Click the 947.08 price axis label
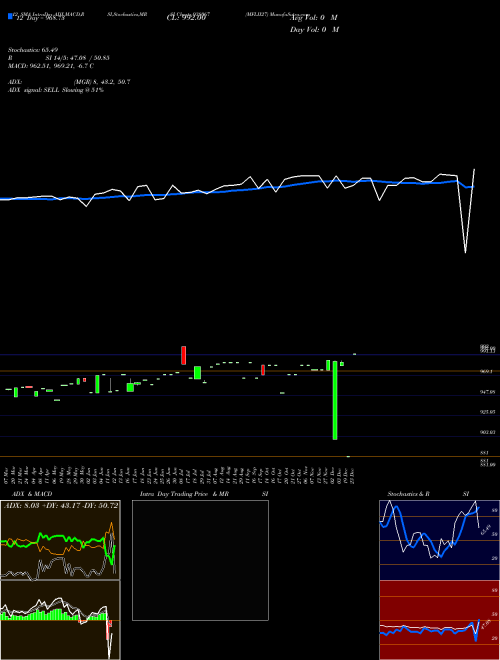The height and width of the screenshot is (660, 500). coord(487,392)
